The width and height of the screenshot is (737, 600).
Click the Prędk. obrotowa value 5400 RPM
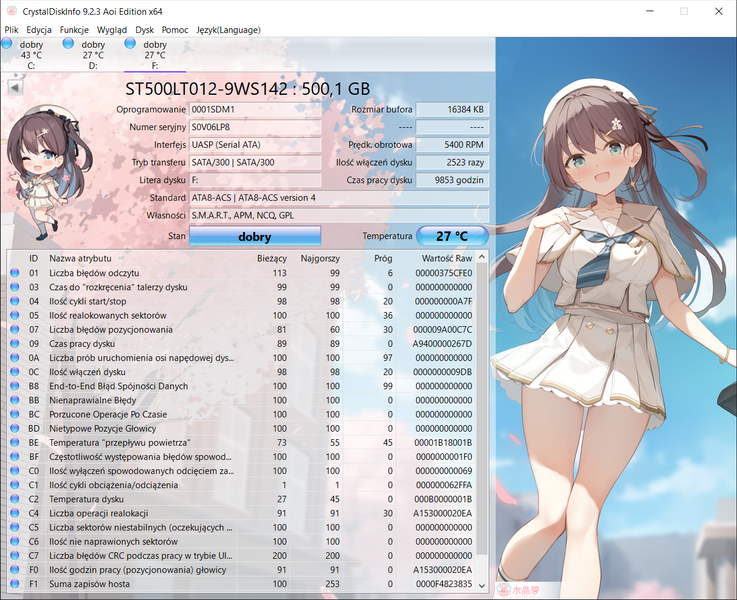tap(452, 145)
